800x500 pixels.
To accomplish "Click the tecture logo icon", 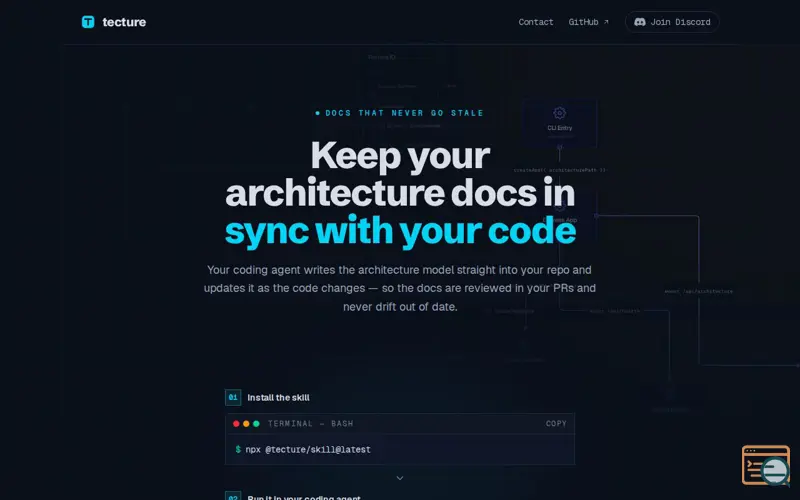I will tap(88, 22).
